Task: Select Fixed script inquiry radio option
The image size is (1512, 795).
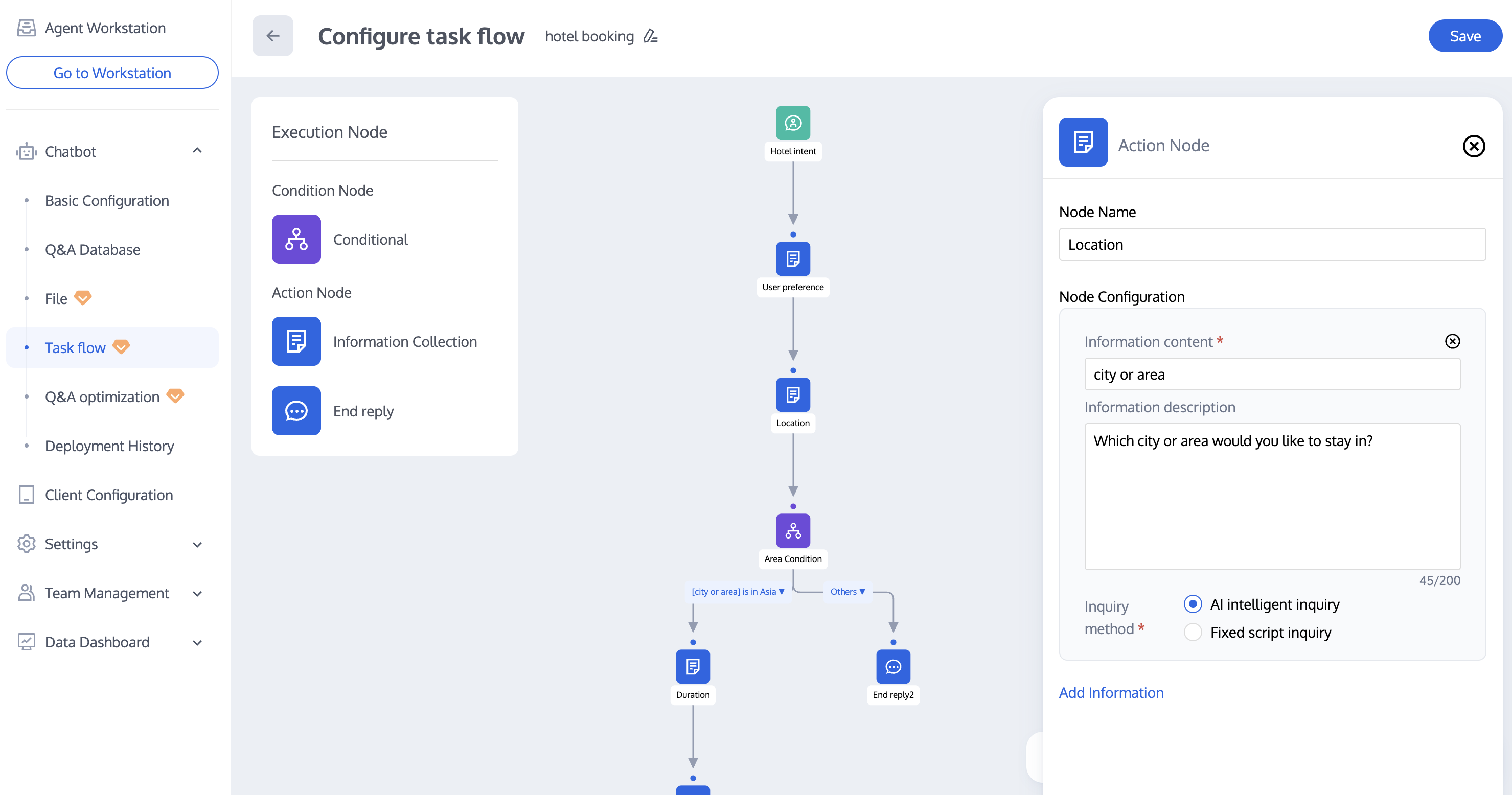Action: (x=1192, y=632)
